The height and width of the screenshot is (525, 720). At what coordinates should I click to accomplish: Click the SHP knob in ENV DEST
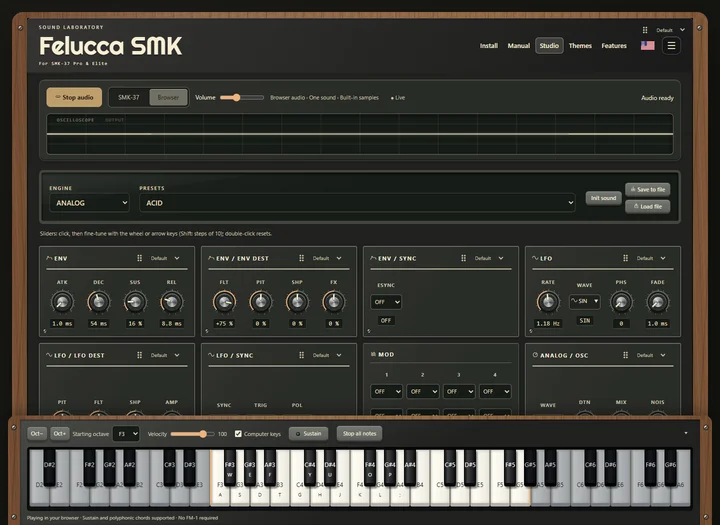coord(297,302)
